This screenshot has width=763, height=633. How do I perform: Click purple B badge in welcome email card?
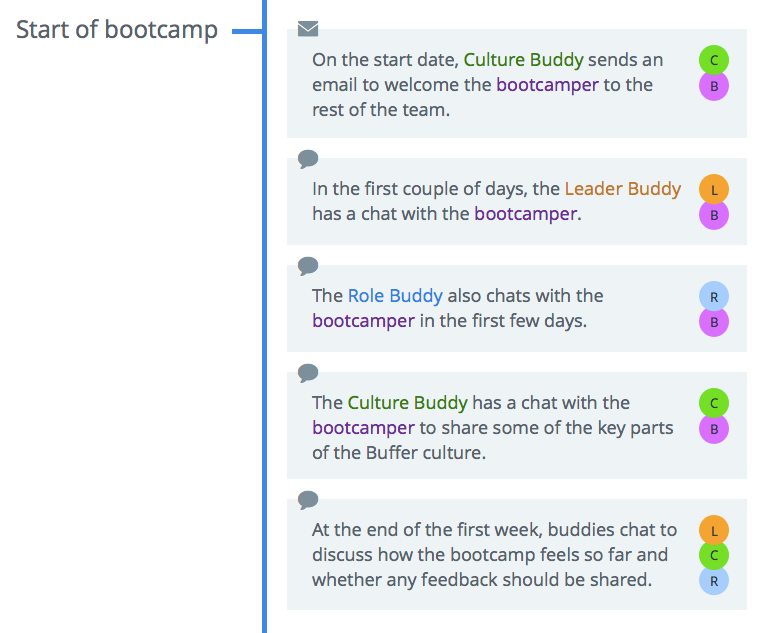[x=714, y=86]
